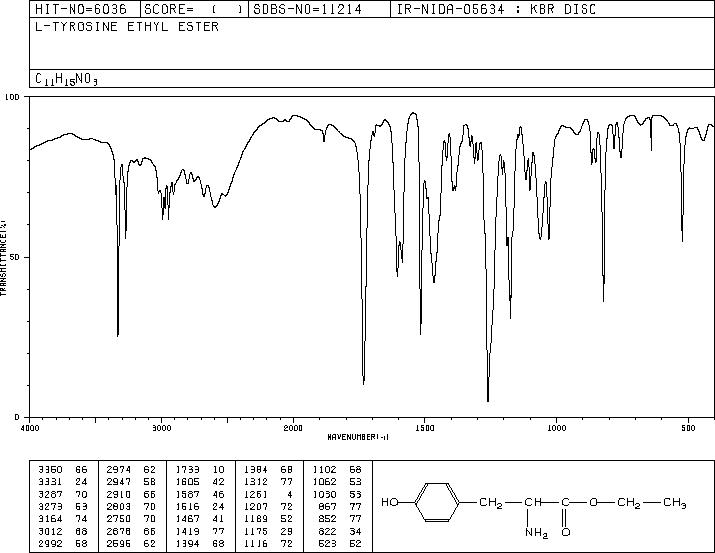
Task: Click the strongest peak tip near 1261
Action: [488, 401]
